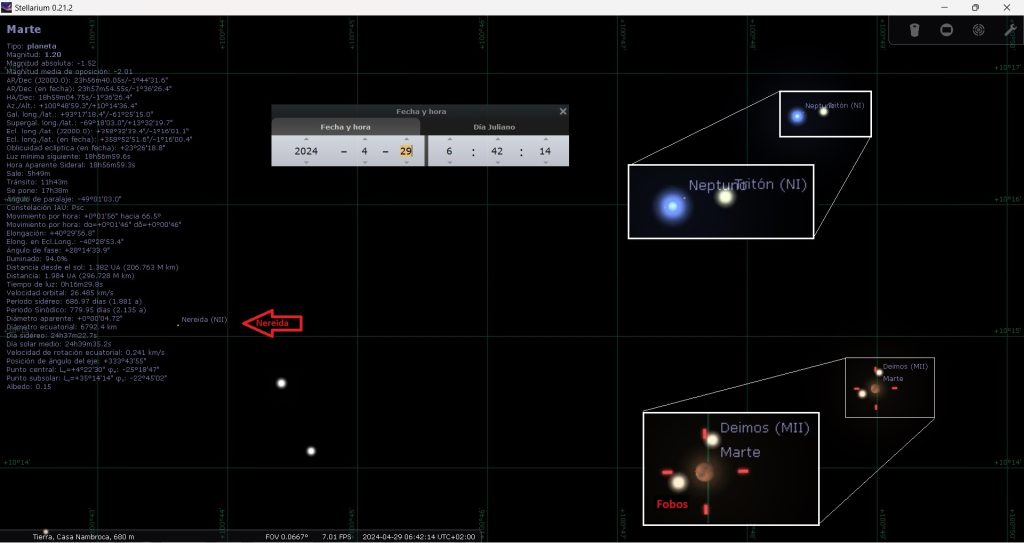Screen dimensions: 1024x543
Task: Decrease the year with down arrow
Action: pyautogui.click(x=306, y=162)
